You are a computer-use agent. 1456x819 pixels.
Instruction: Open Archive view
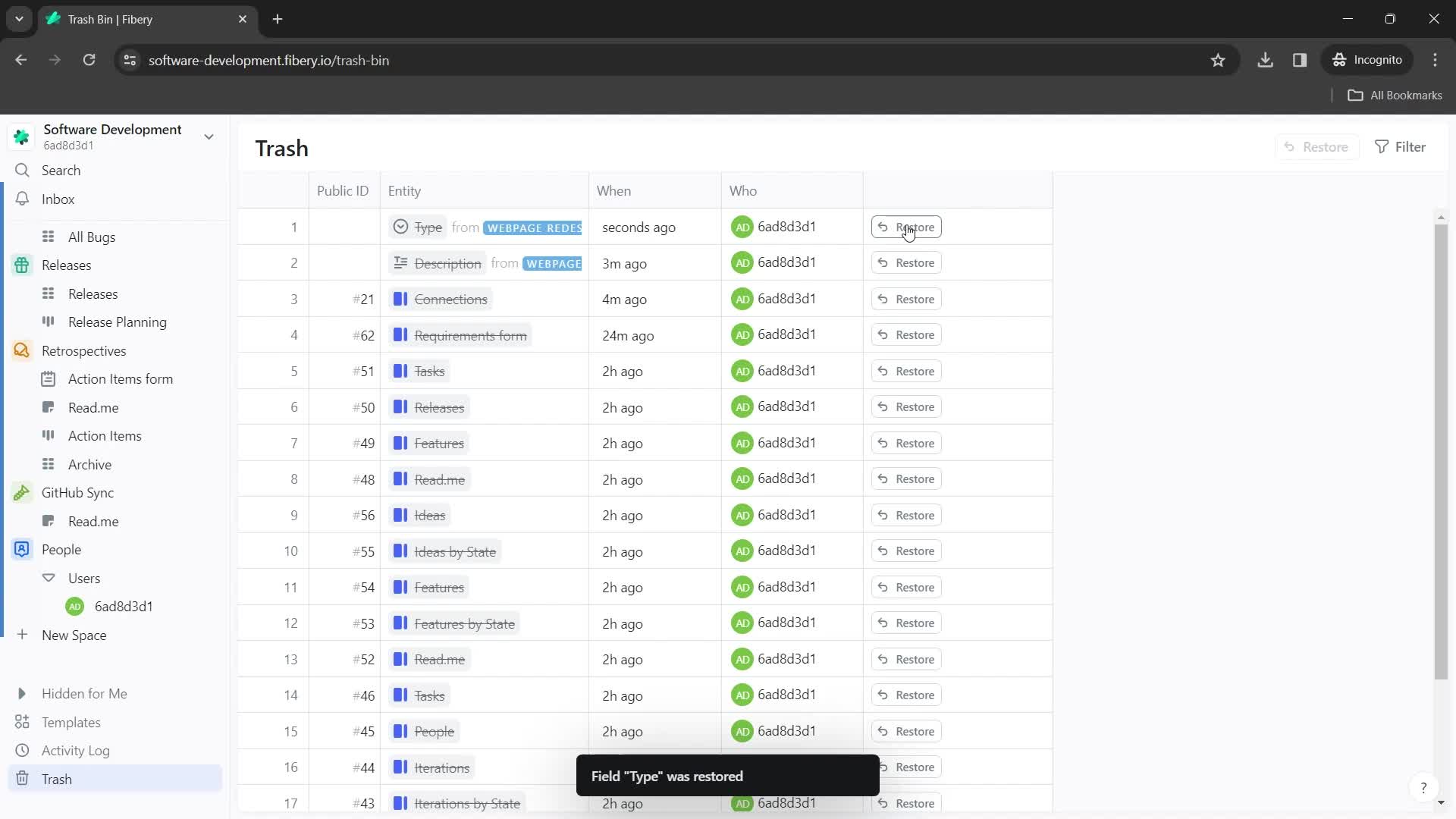tap(89, 465)
